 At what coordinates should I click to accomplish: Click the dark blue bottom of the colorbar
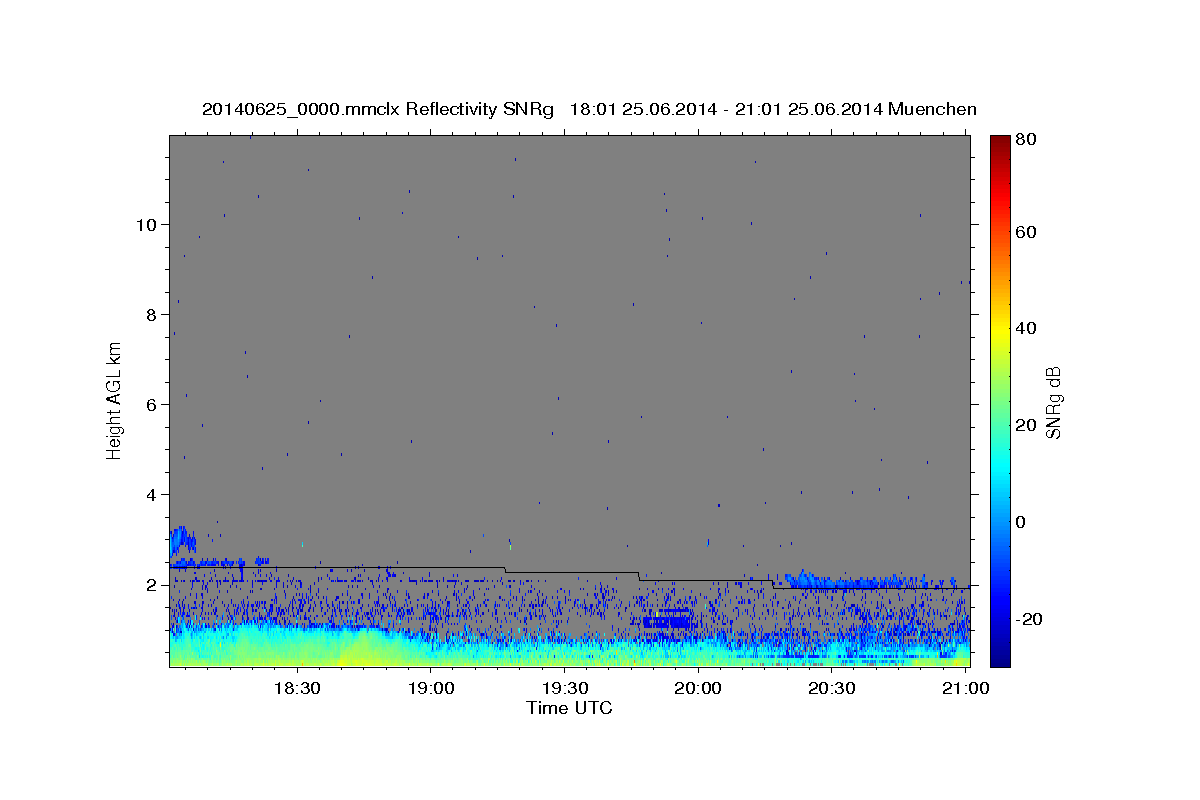pos(1000,657)
